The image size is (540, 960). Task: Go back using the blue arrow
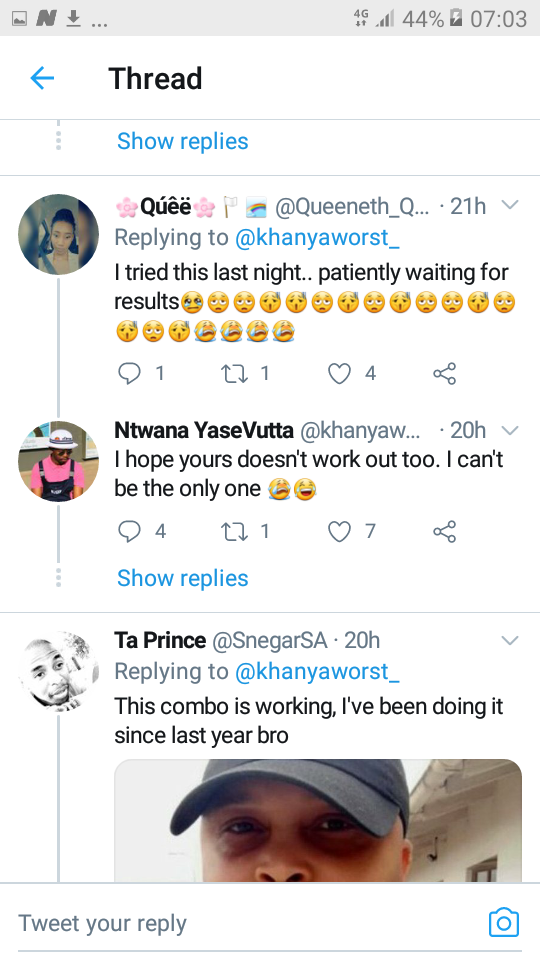pyautogui.click(x=42, y=78)
